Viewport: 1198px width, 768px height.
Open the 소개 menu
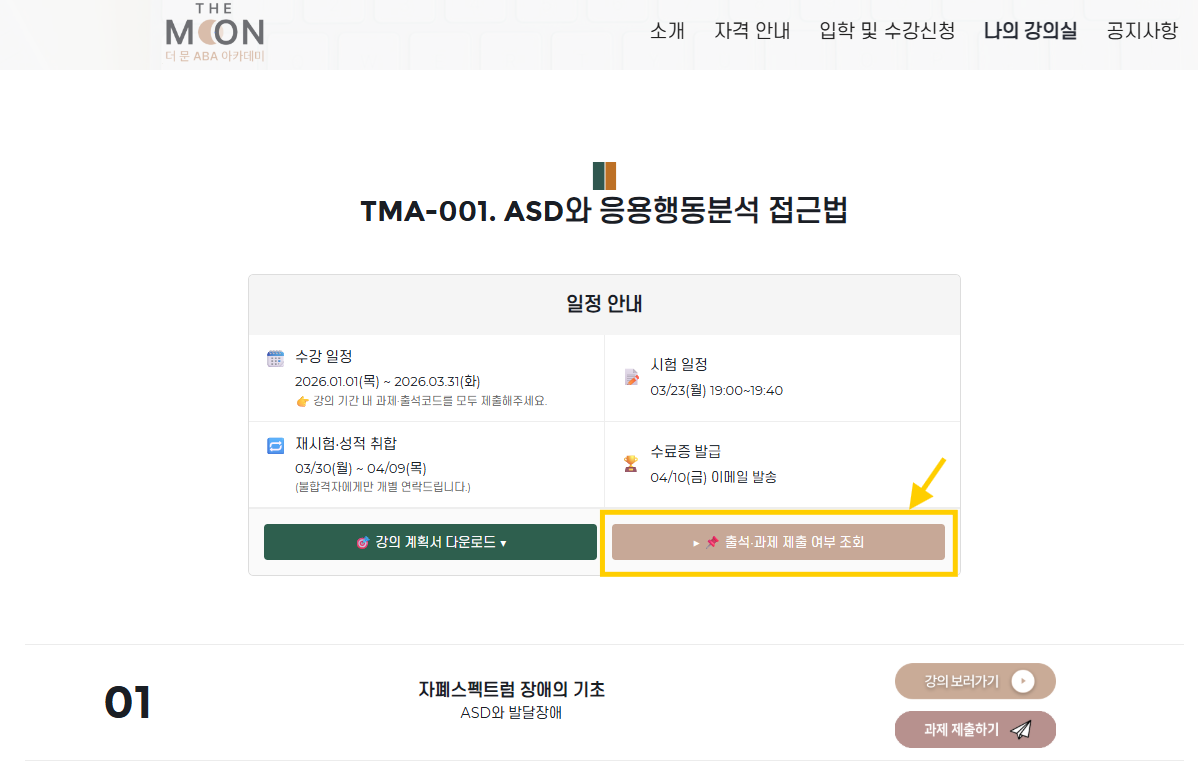click(x=667, y=31)
